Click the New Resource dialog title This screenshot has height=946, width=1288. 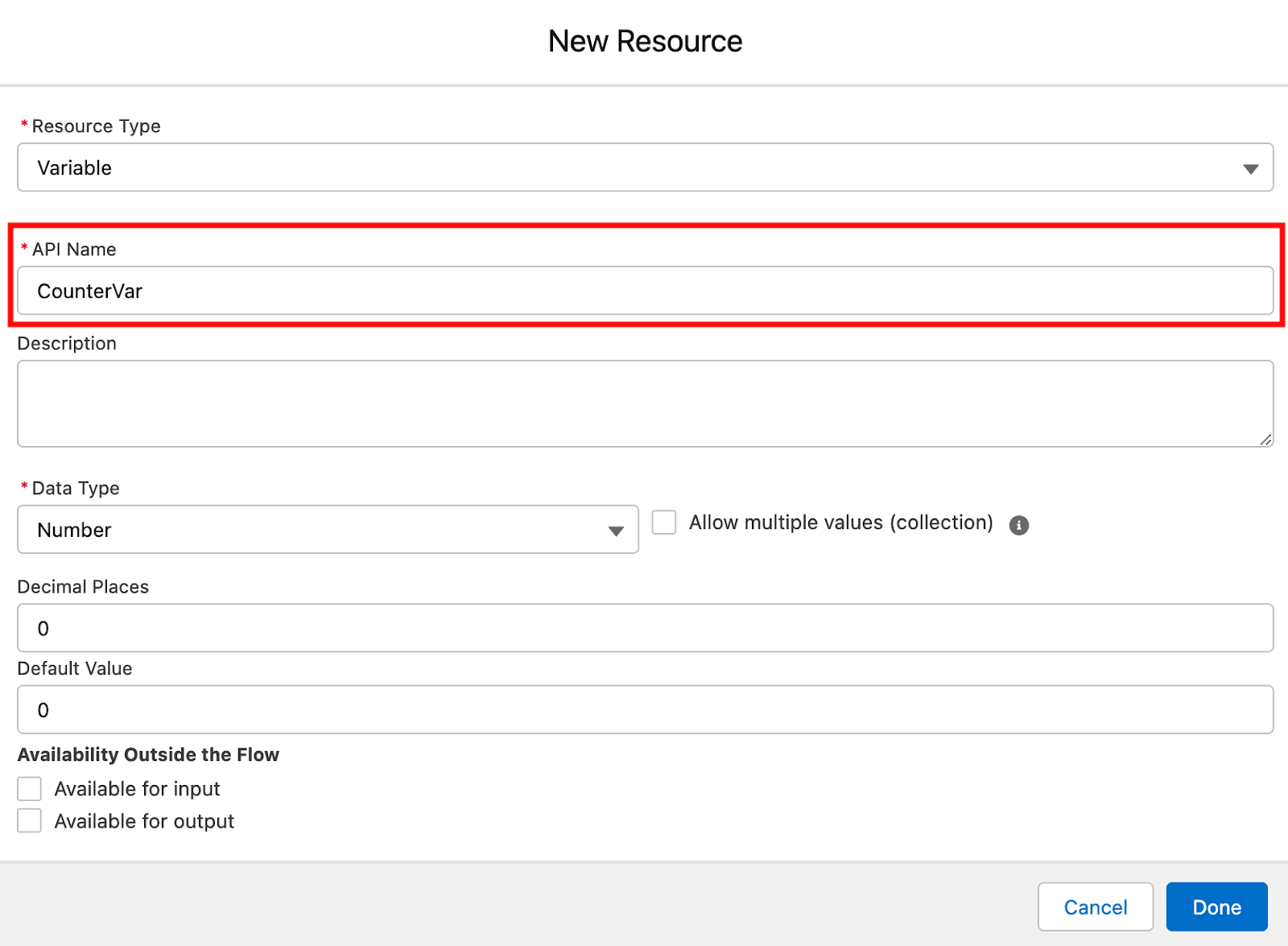click(644, 41)
